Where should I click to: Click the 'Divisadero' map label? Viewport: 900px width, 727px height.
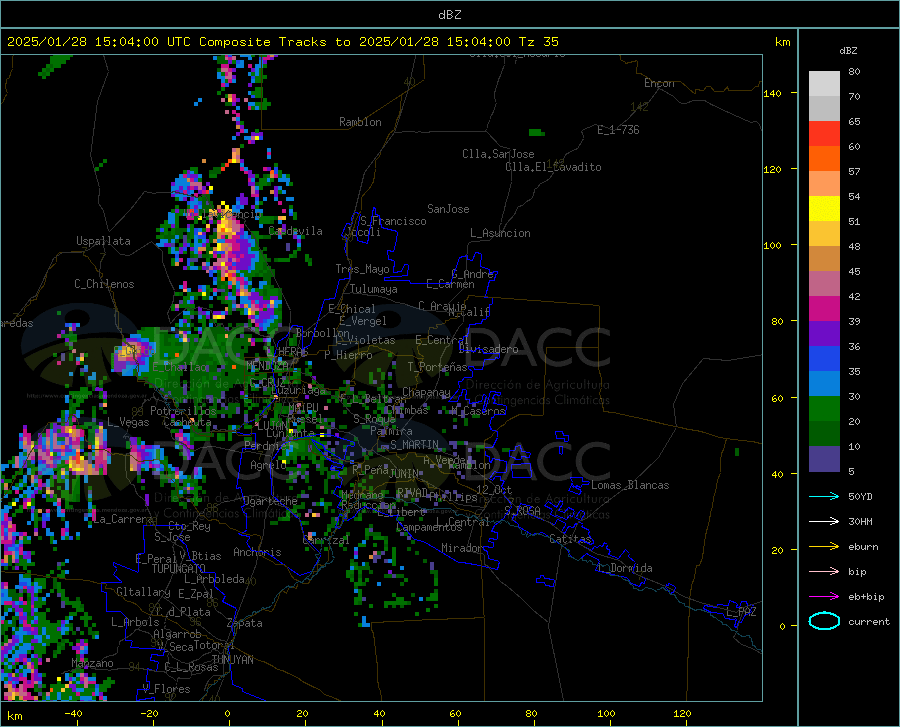click(x=488, y=349)
